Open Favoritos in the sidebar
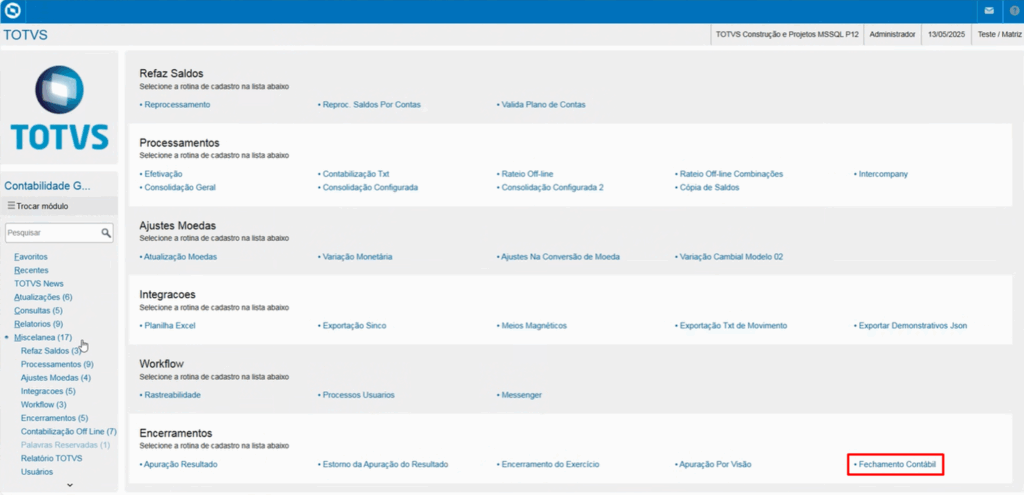 (x=31, y=257)
